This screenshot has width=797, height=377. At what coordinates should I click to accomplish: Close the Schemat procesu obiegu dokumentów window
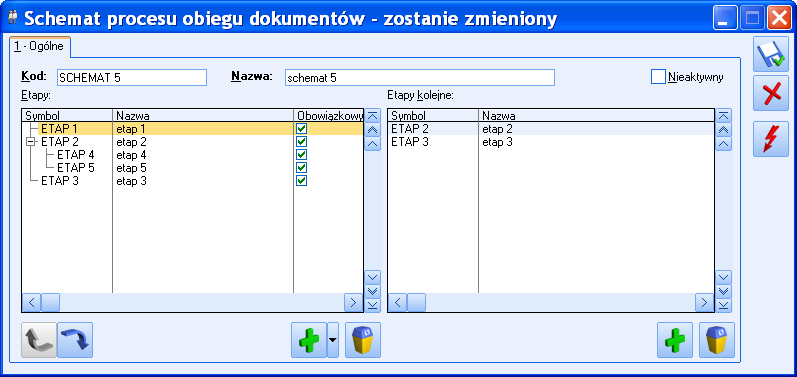[x=778, y=19]
